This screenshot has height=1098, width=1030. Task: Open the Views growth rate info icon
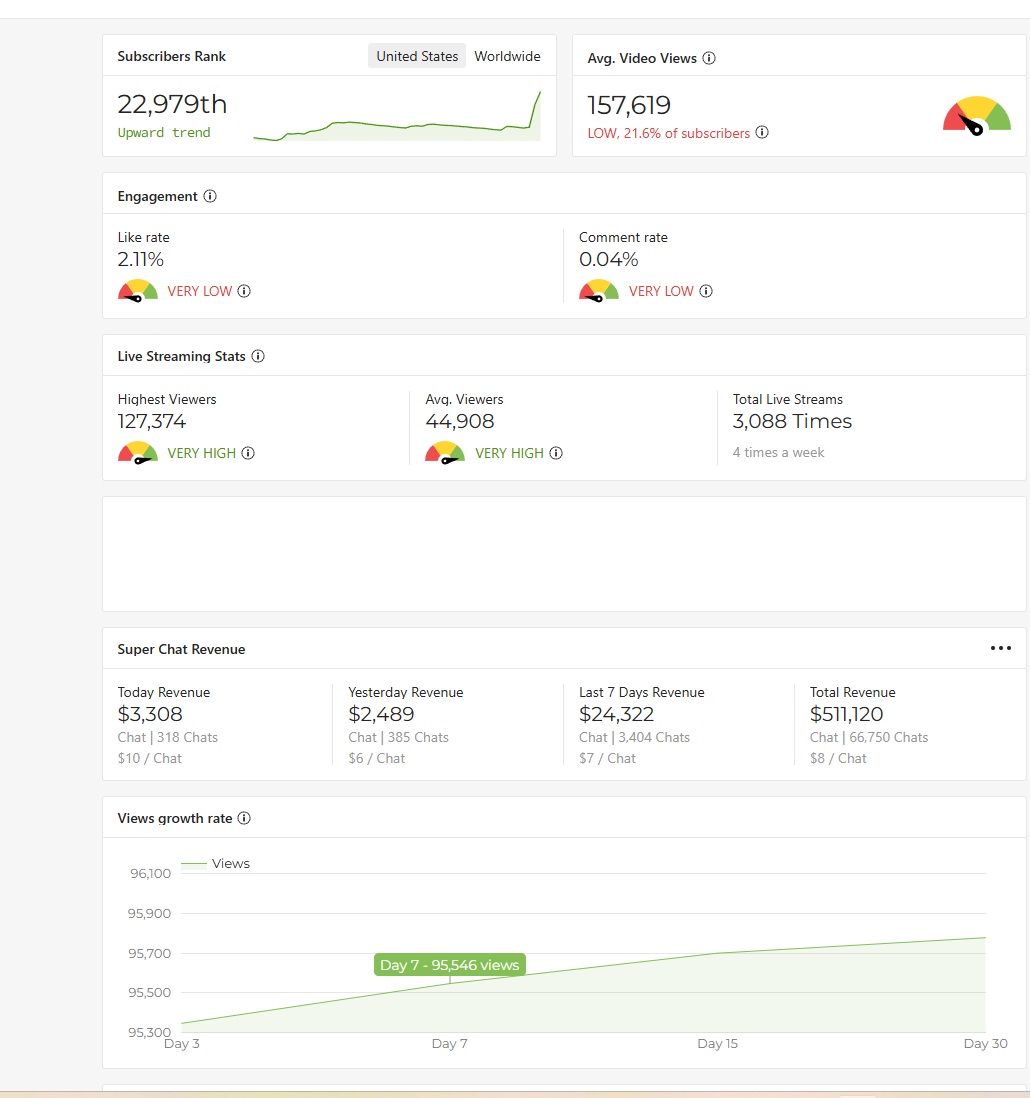pos(244,818)
